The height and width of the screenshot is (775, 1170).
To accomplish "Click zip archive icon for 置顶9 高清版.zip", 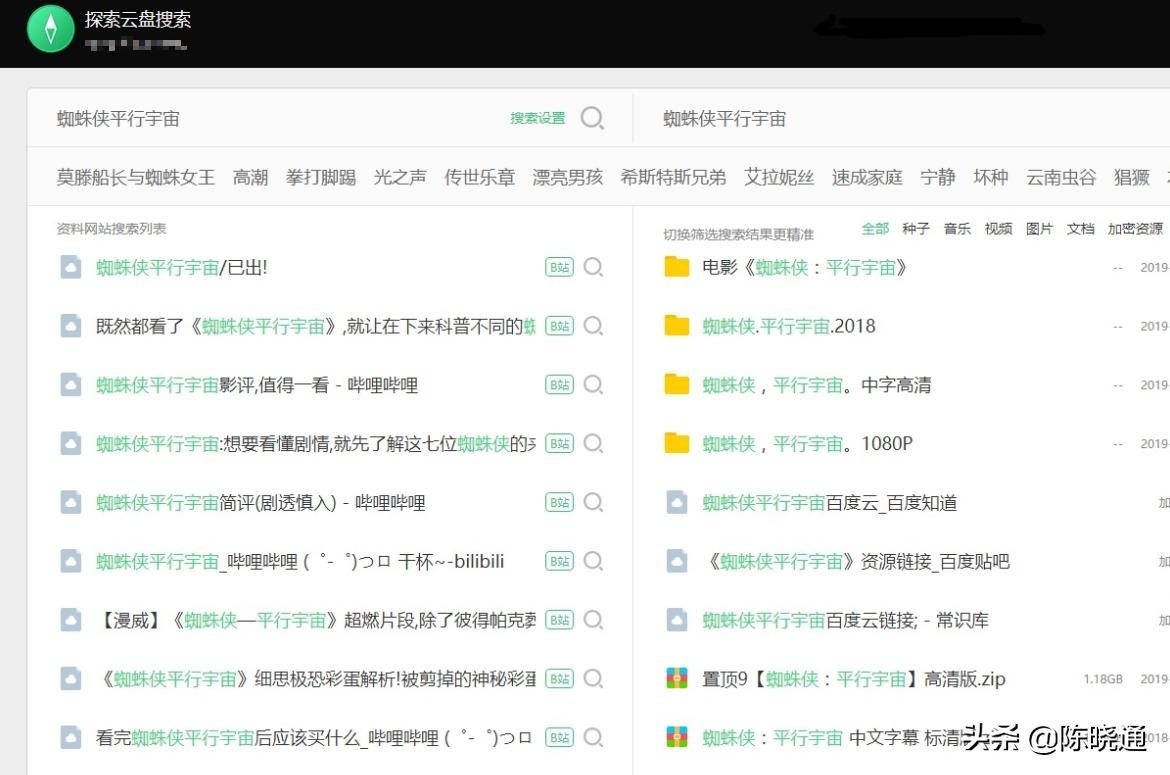I will [x=677, y=679].
